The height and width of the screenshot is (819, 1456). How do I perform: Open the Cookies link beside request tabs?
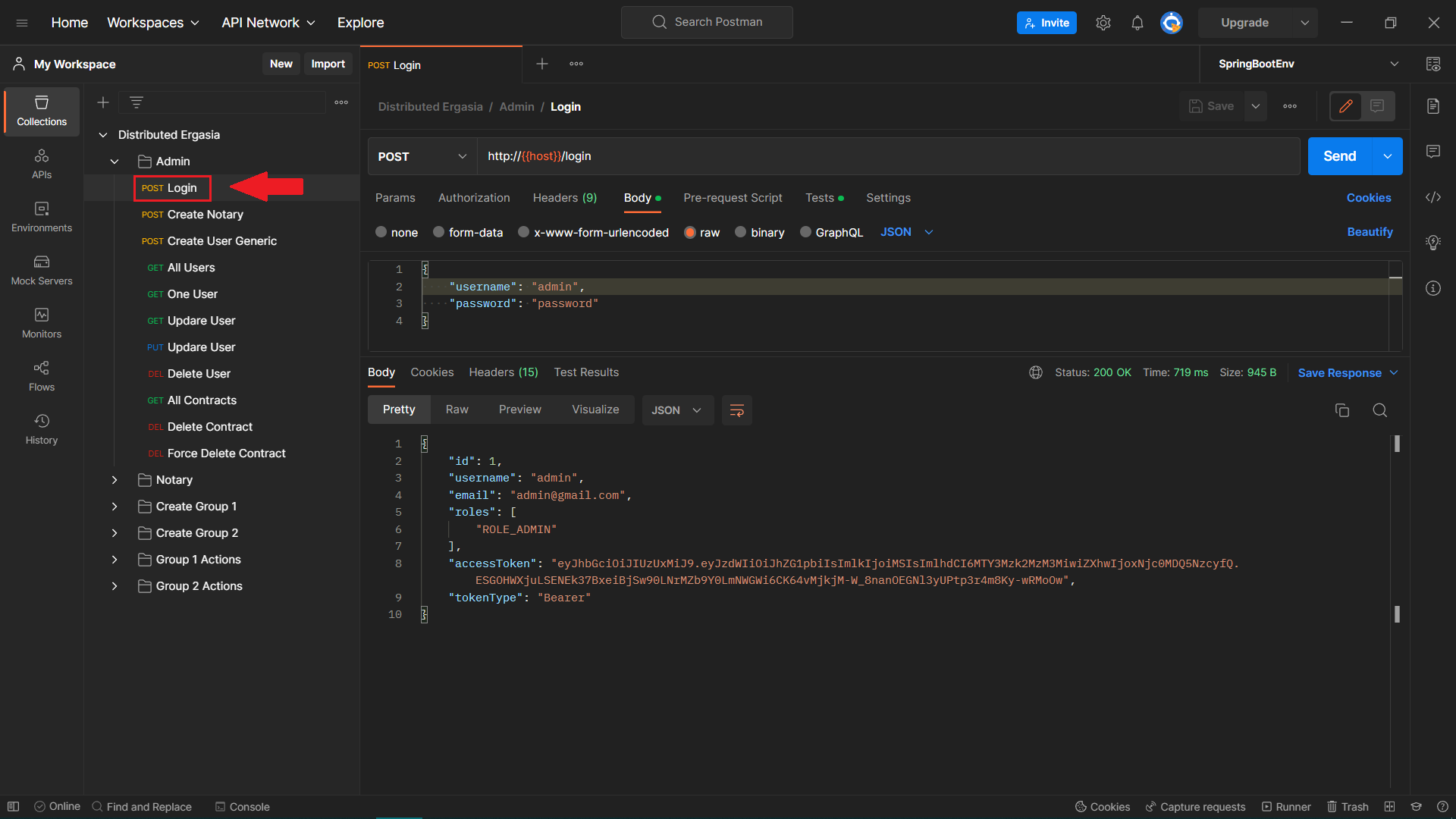click(1369, 198)
